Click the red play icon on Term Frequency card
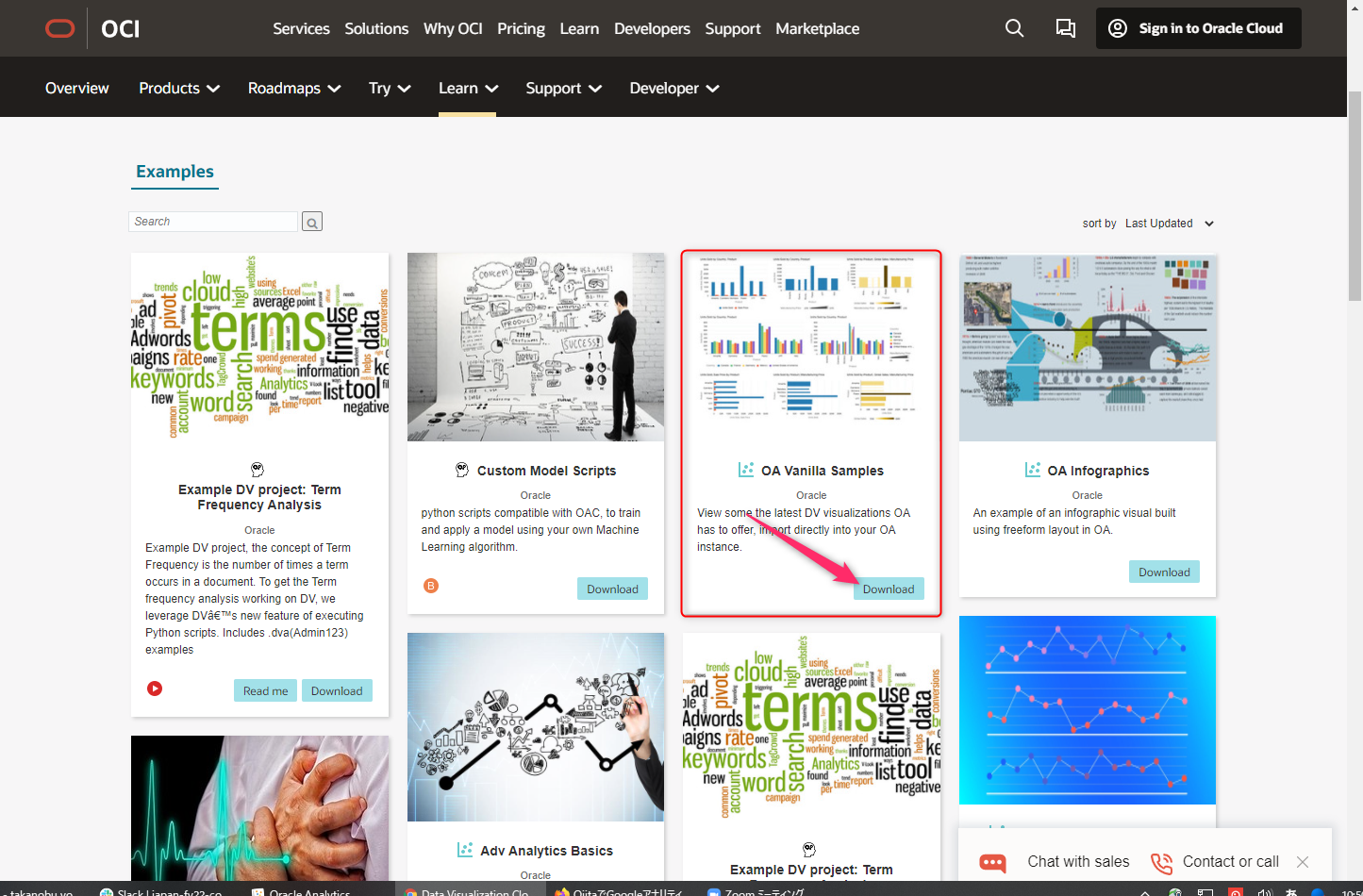 155,689
